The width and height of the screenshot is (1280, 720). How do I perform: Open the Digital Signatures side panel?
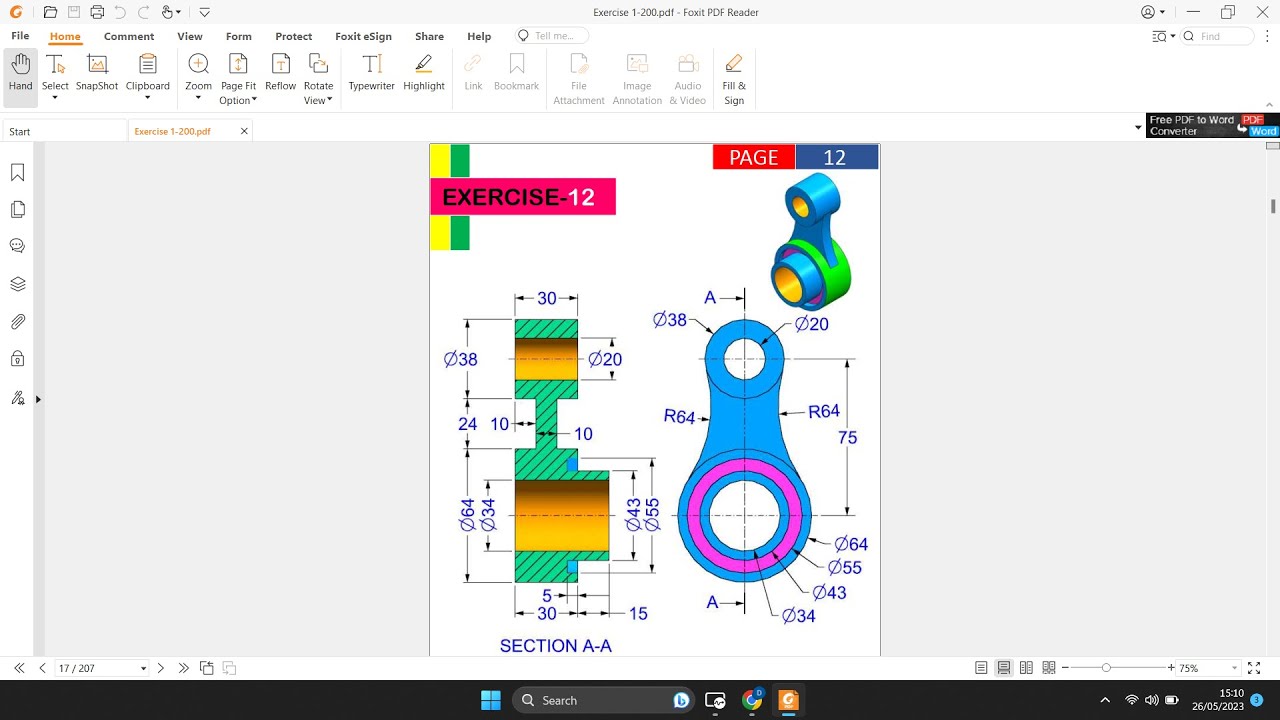pyautogui.click(x=17, y=398)
